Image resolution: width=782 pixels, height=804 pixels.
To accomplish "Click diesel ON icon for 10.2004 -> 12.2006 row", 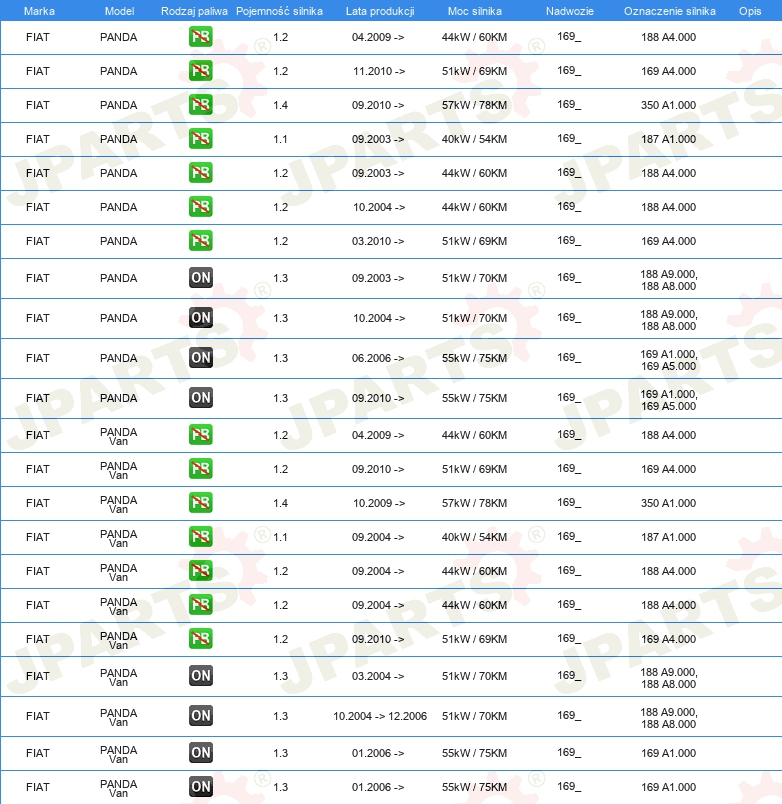I will (x=200, y=715).
